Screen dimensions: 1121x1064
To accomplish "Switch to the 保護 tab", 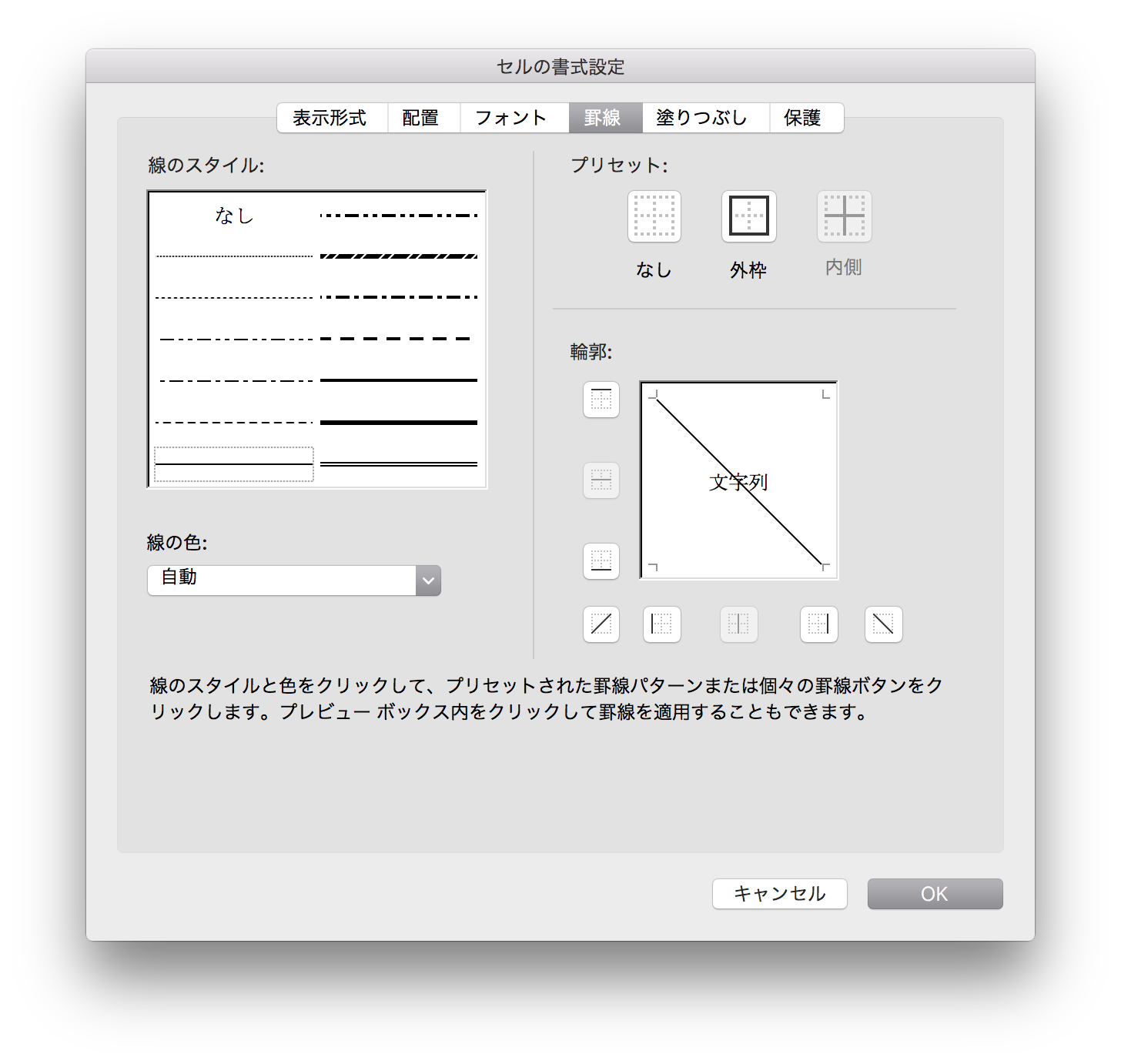I will pos(806,118).
